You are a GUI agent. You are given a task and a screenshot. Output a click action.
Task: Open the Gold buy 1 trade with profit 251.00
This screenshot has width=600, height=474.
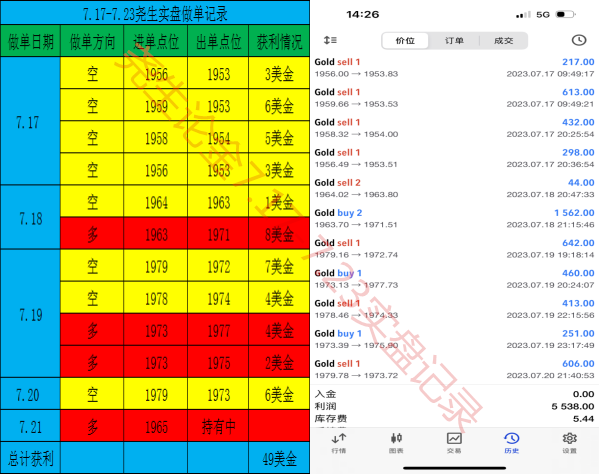click(x=454, y=339)
